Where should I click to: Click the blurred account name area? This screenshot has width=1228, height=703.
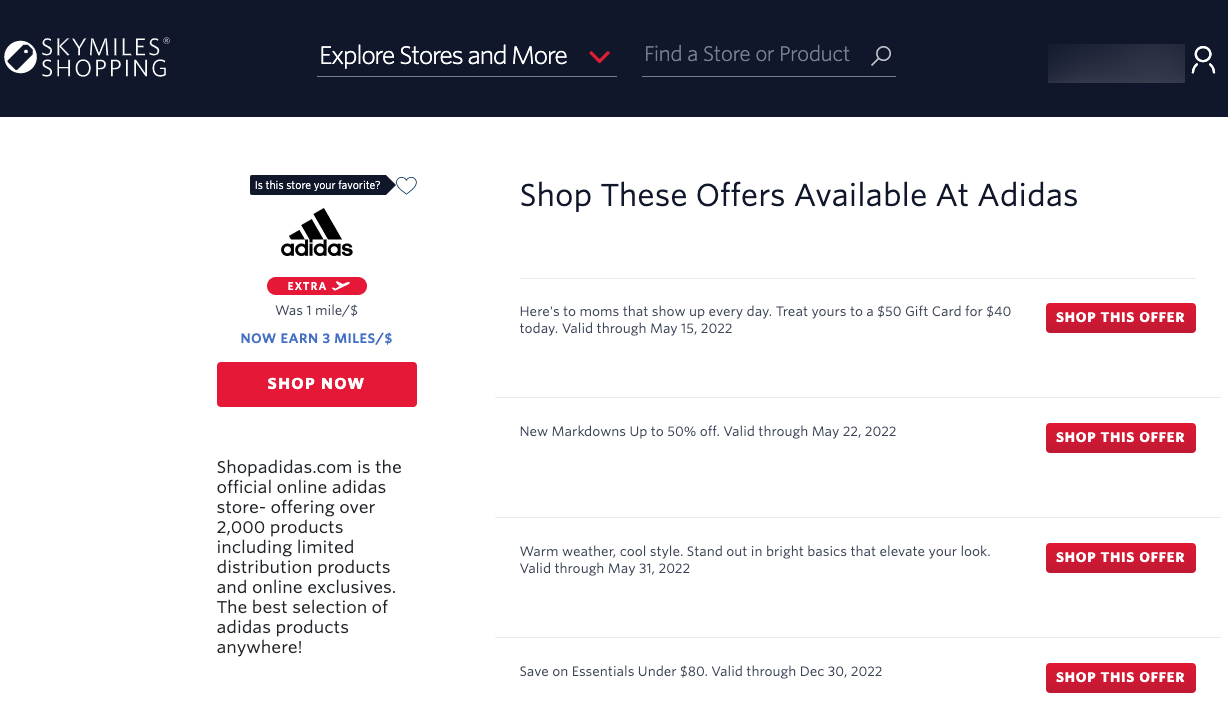point(1116,62)
